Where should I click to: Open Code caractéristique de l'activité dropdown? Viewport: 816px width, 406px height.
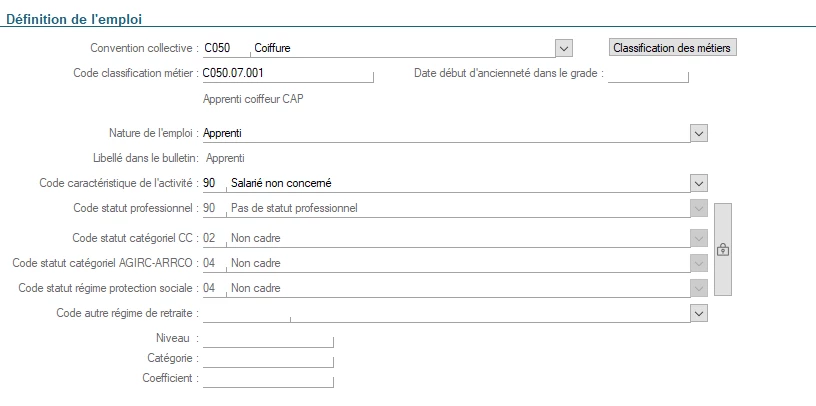[x=699, y=183]
